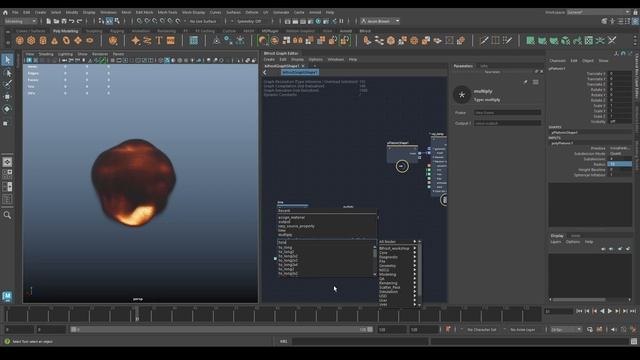Open the No Character Set dropdown

click(x=481, y=329)
